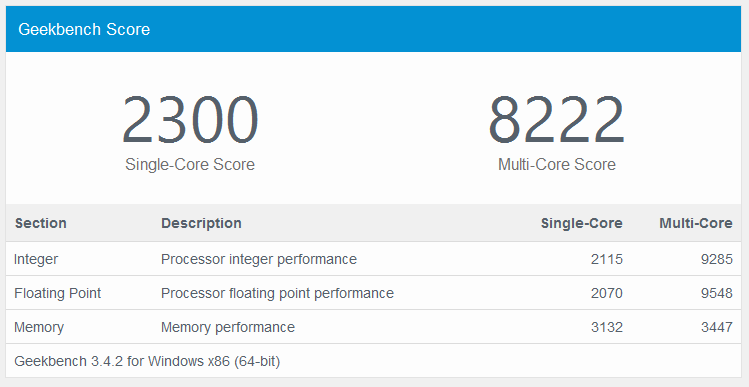Click Integer single-core value 2115
Viewport: 749px width, 387px height.
[x=607, y=259]
